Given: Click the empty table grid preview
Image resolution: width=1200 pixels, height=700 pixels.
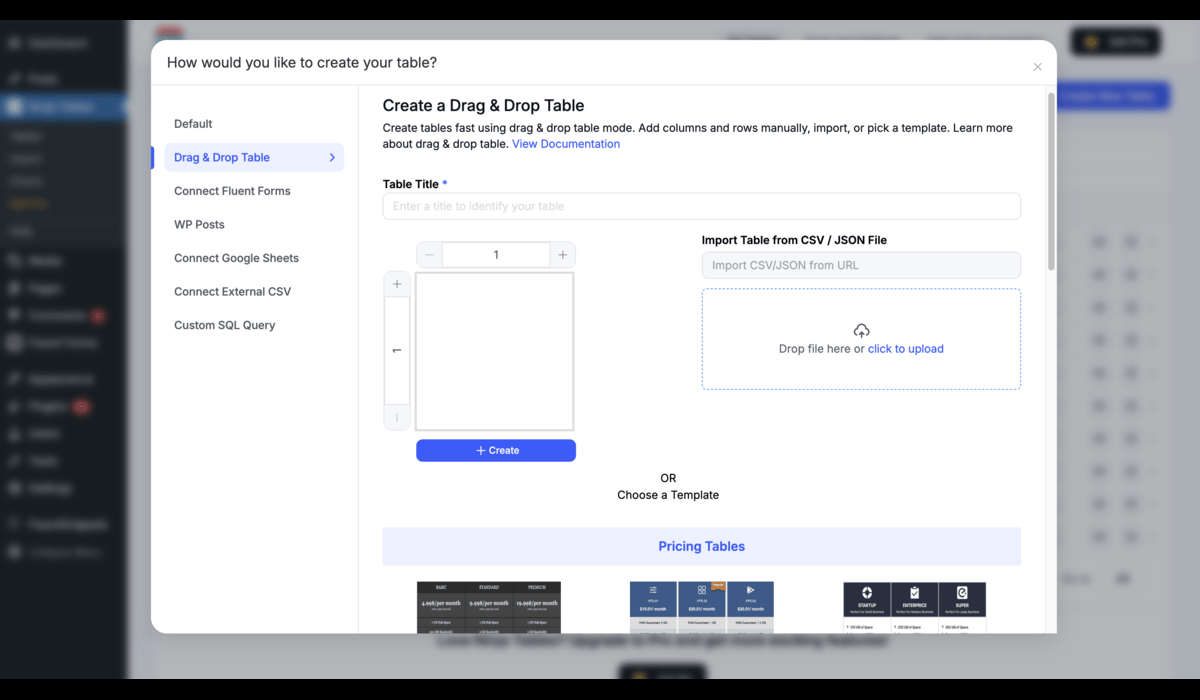Looking at the screenshot, I should [495, 351].
